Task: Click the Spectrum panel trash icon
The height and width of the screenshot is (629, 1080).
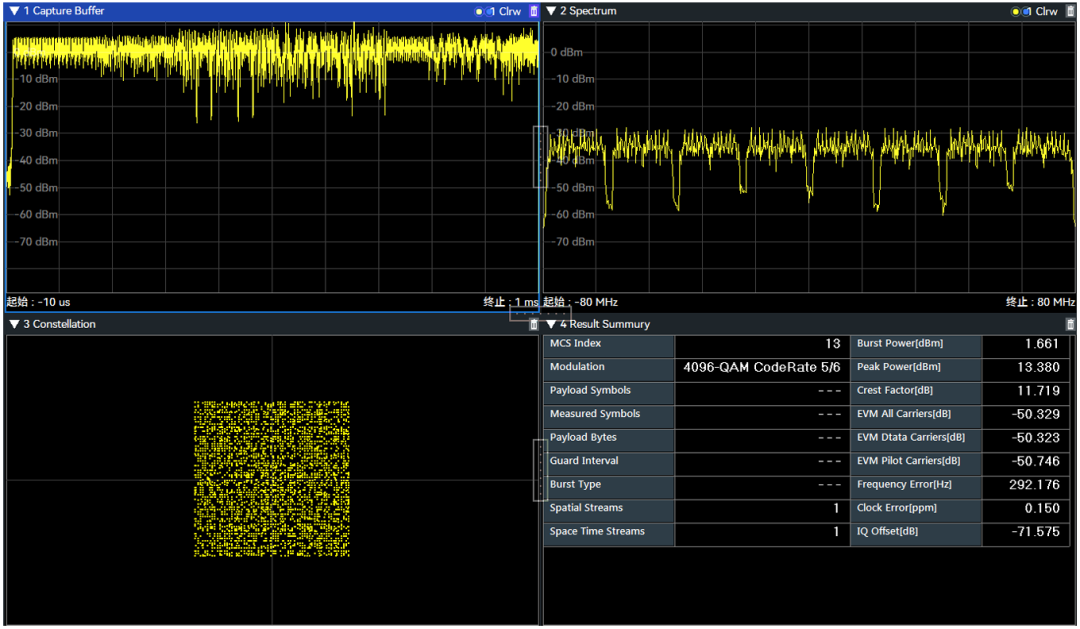Action: pos(1071,11)
